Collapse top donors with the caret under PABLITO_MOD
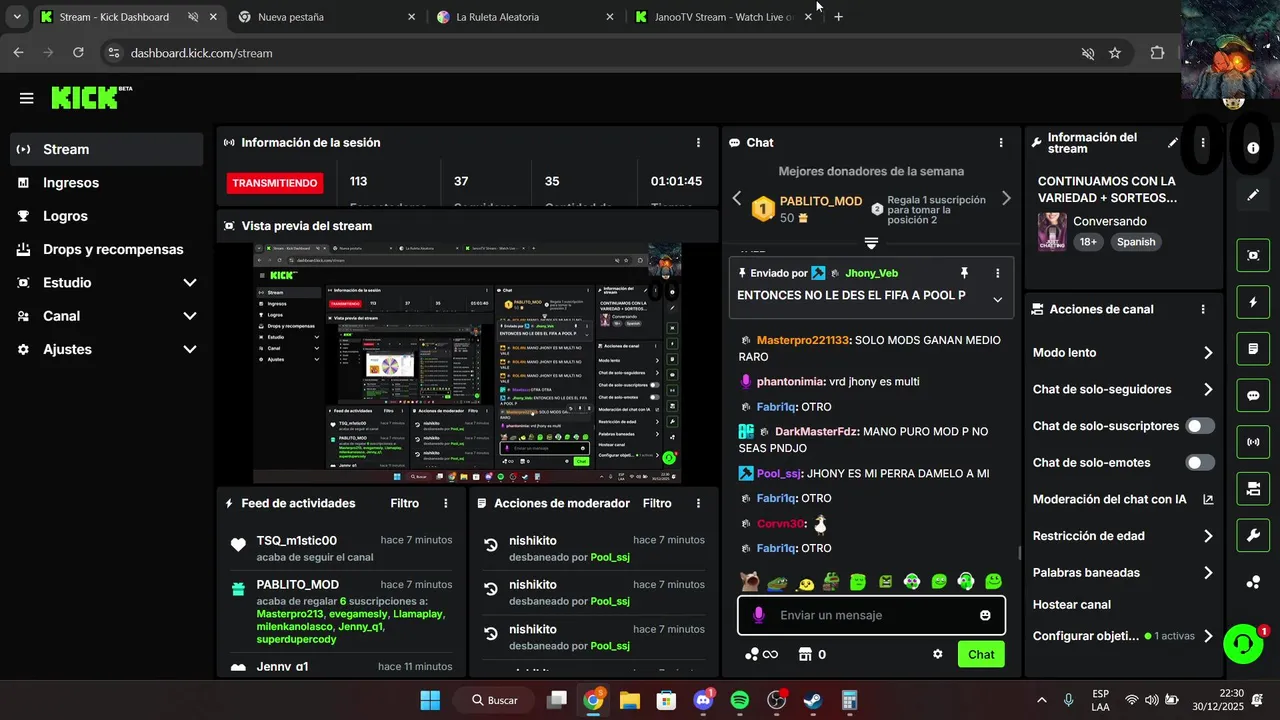This screenshot has height=720, width=1280. click(x=871, y=243)
